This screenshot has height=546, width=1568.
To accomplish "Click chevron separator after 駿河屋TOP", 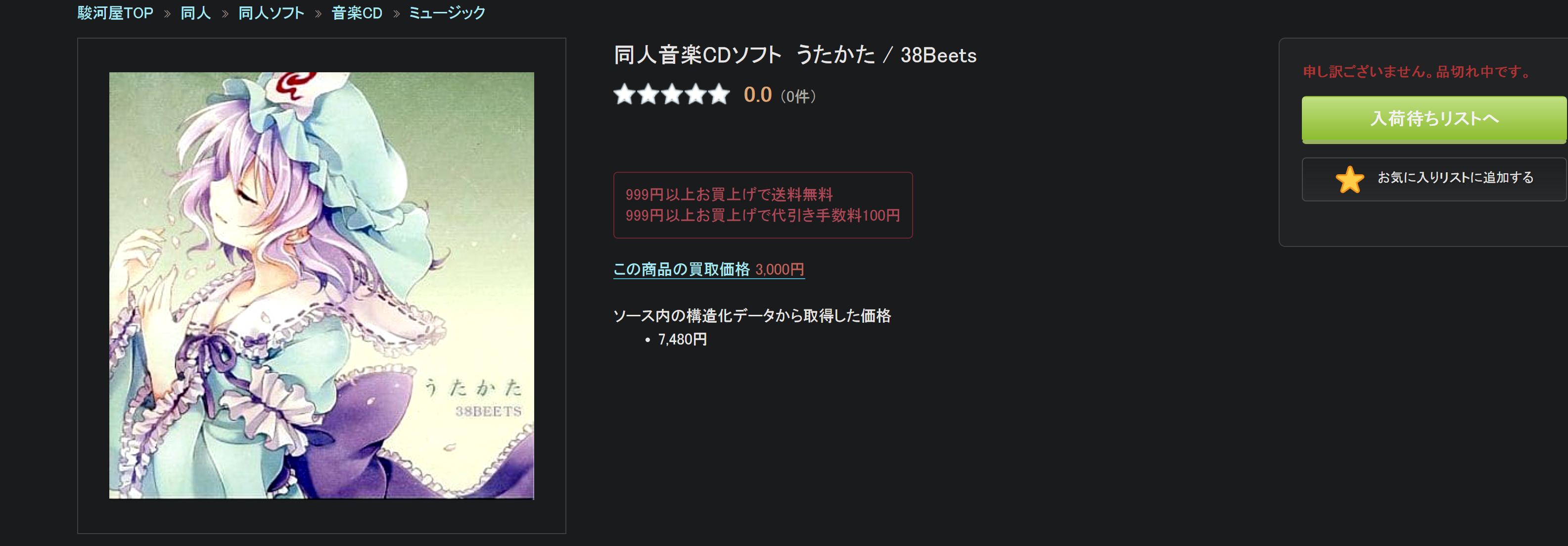I will 167,13.
